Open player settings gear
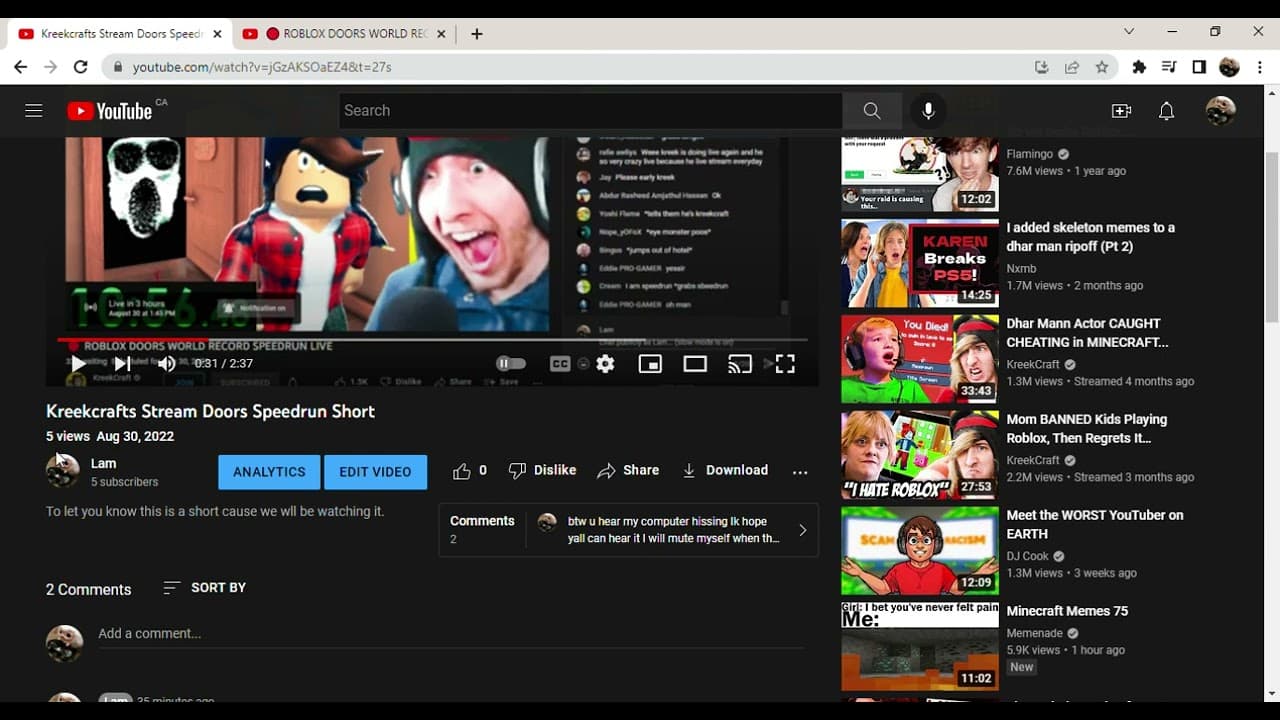Image resolution: width=1280 pixels, height=720 pixels. pyautogui.click(x=605, y=364)
